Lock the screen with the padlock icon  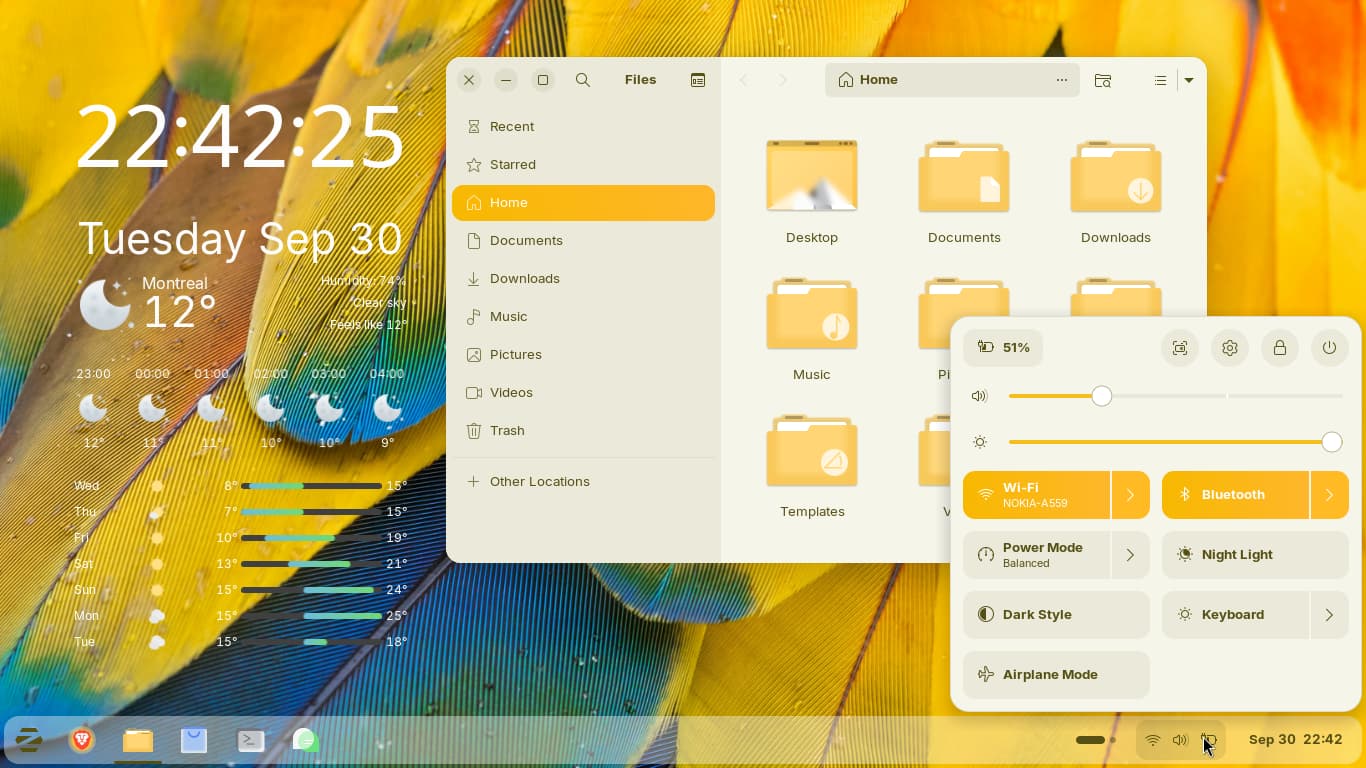coord(1280,348)
